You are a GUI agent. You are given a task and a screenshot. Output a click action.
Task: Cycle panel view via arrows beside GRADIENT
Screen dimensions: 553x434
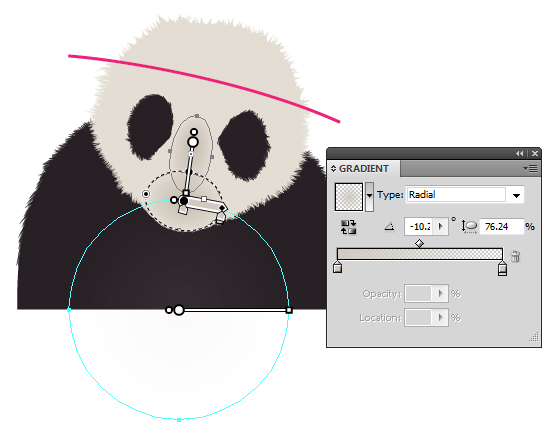pyautogui.click(x=333, y=169)
